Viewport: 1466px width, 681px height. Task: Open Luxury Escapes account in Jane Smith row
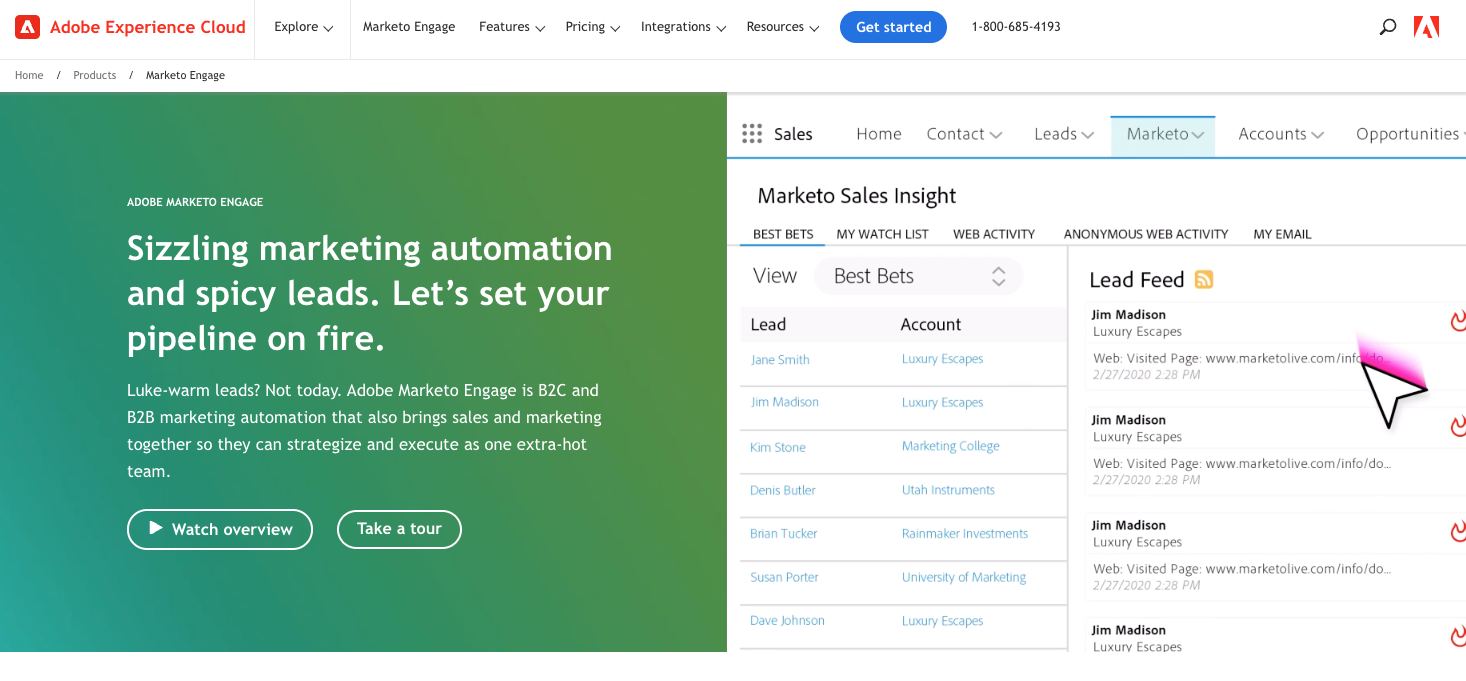tap(942, 359)
